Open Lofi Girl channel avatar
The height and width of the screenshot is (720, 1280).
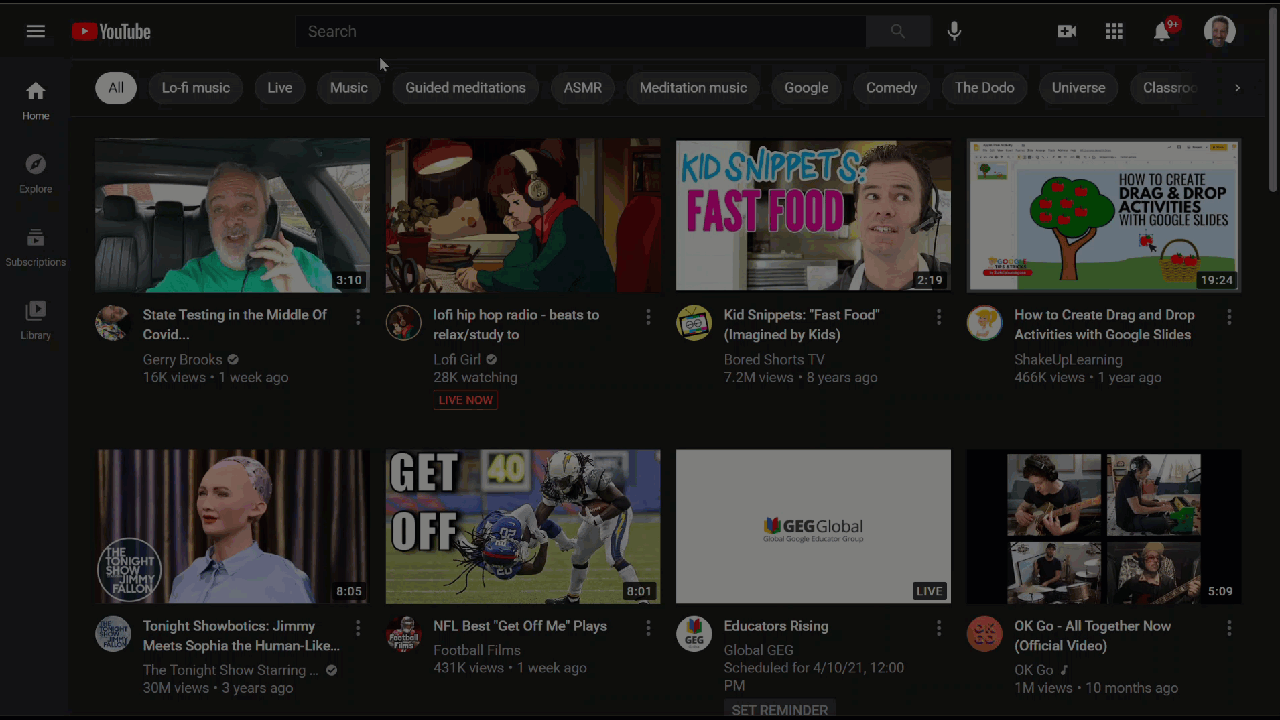404,323
